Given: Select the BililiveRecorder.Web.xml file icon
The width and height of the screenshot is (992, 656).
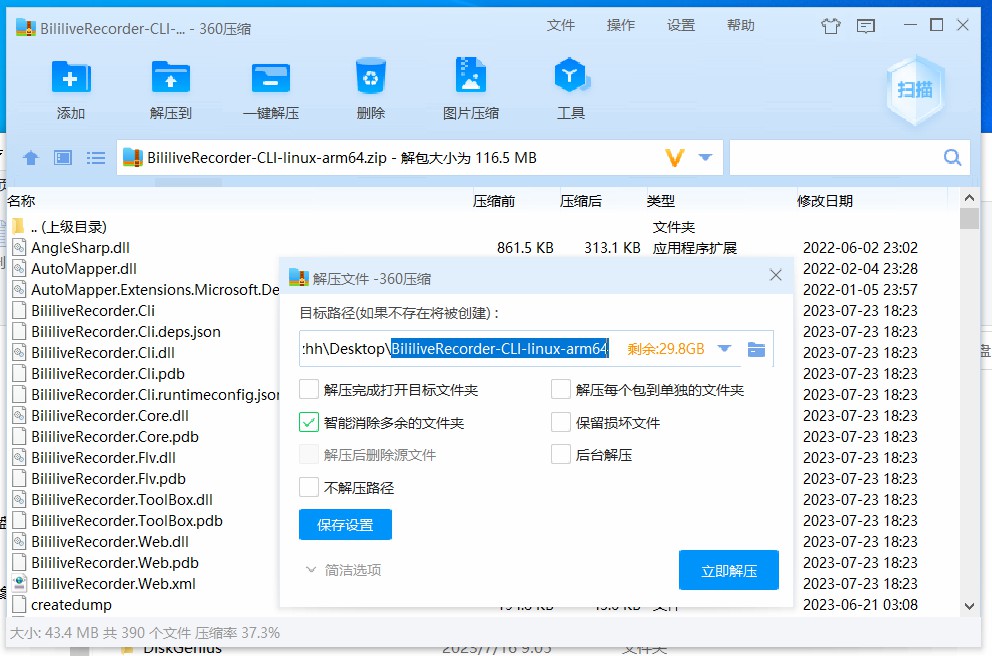Looking at the screenshot, I should [x=20, y=583].
